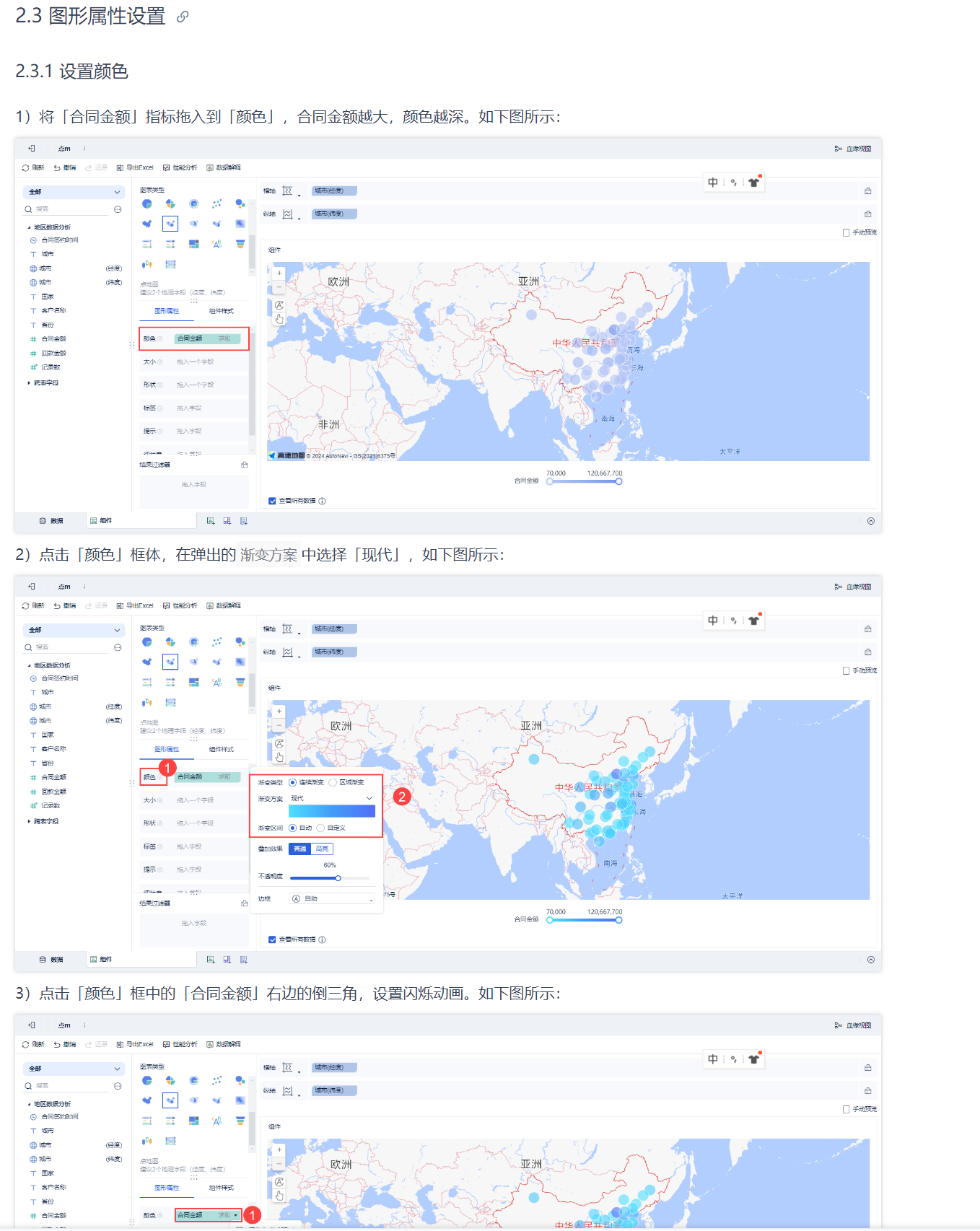Switch to 图形属性 tab in third screenshot
The width and height of the screenshot is (980, 1231).
(x=167, y=1188)
